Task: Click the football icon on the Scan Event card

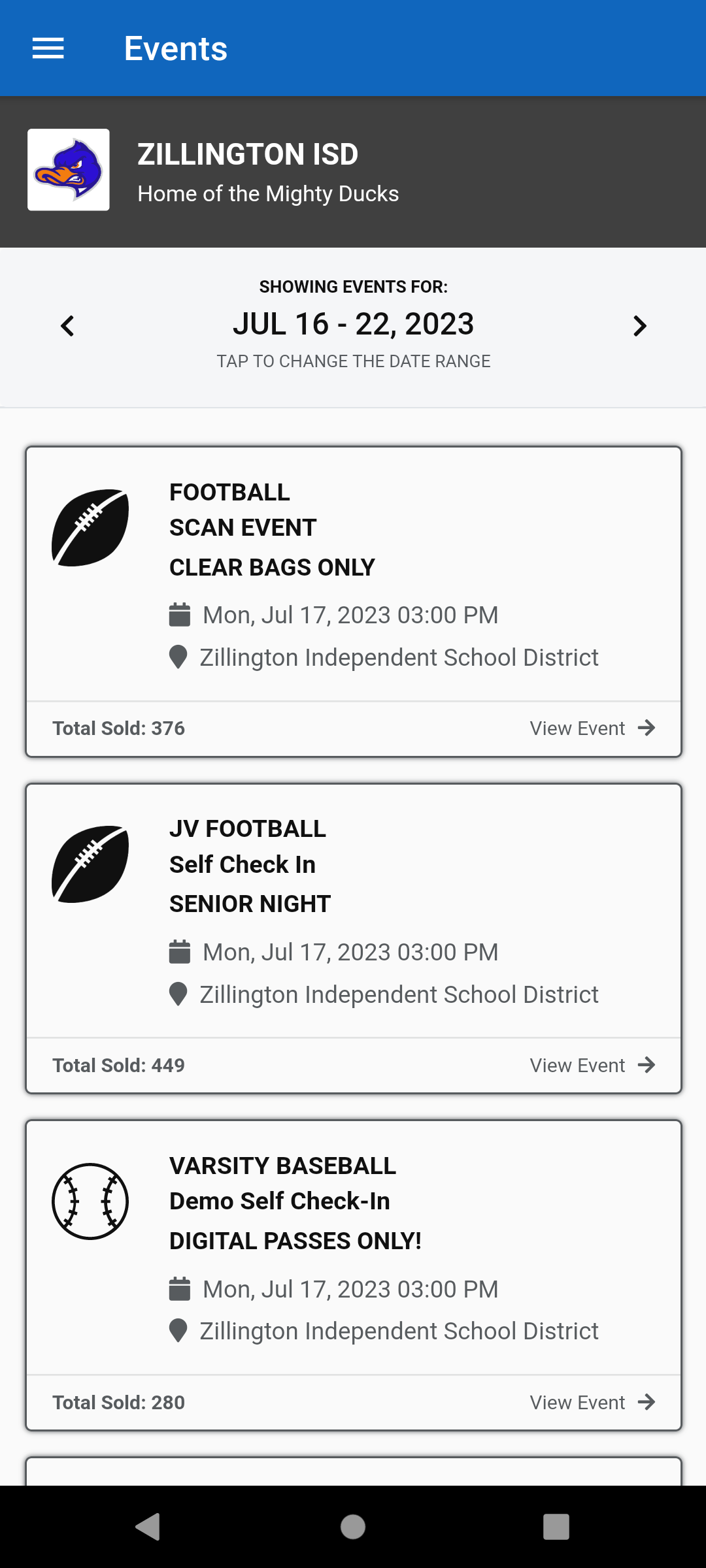Action: click(x=90, y=527)
